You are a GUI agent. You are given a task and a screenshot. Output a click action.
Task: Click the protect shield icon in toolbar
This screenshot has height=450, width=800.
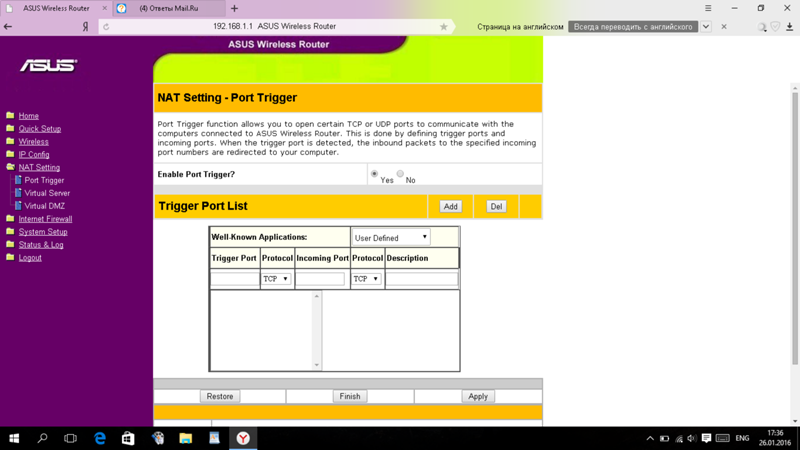coord(776,27)
